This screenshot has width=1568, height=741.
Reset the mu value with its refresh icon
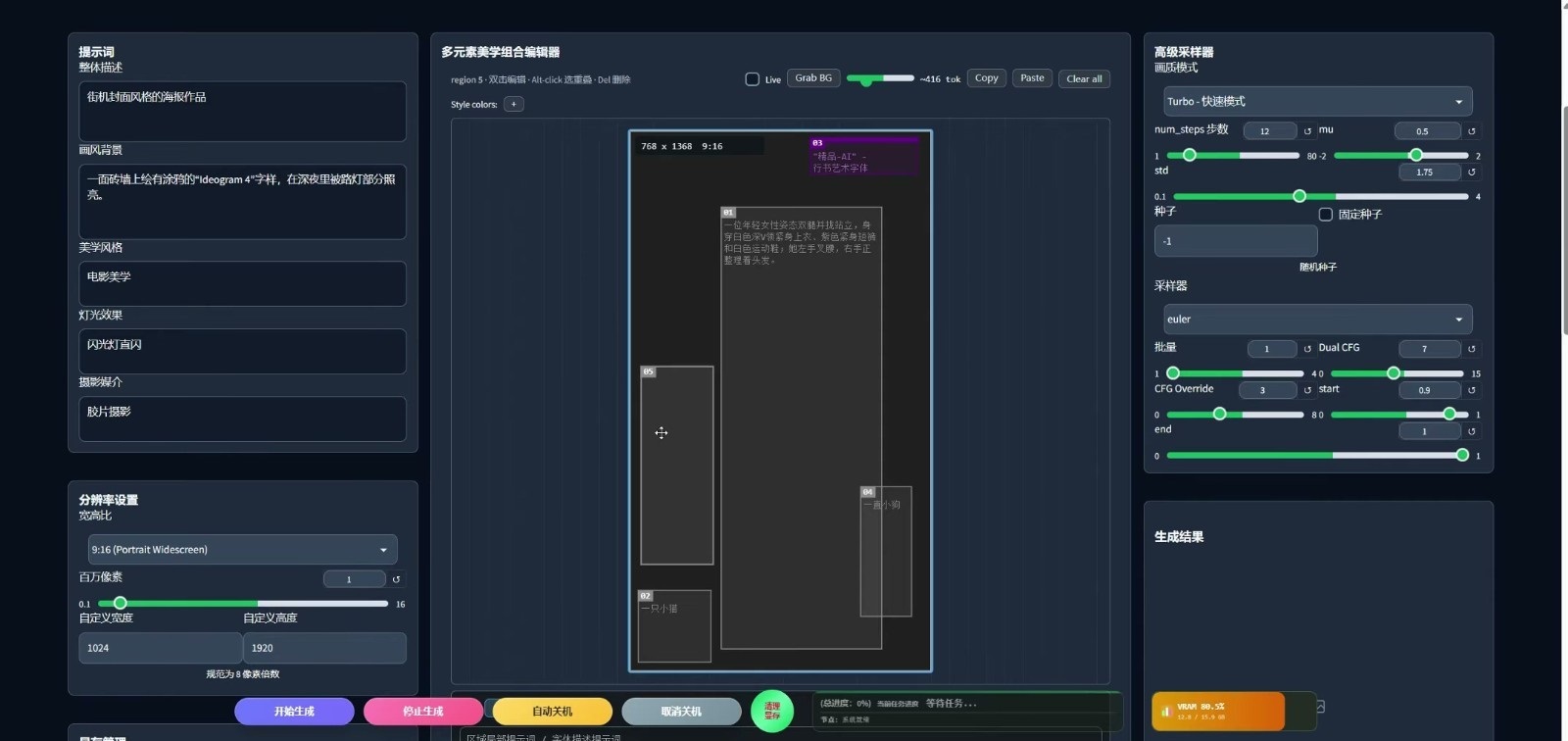pyautogui.click(x=1471, y=131)
